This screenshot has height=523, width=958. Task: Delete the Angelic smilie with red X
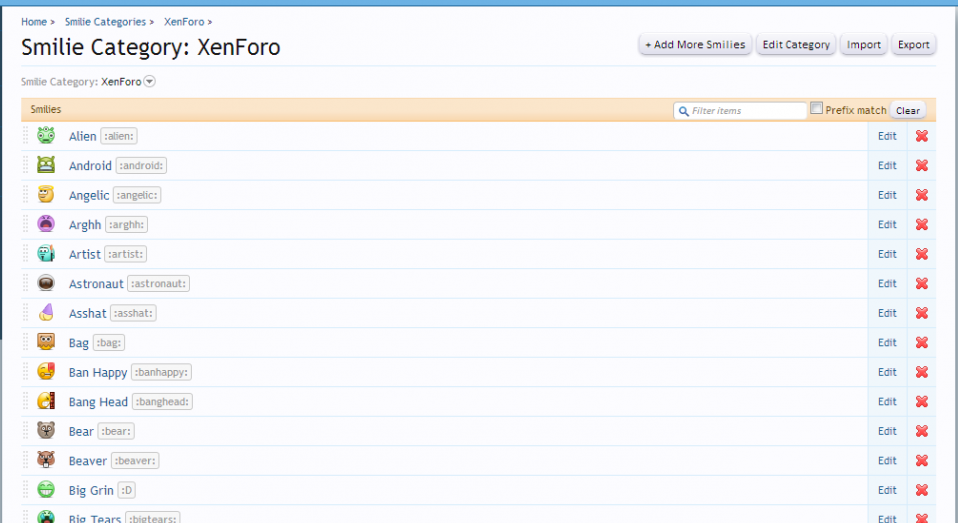click(x=922, y=195)
